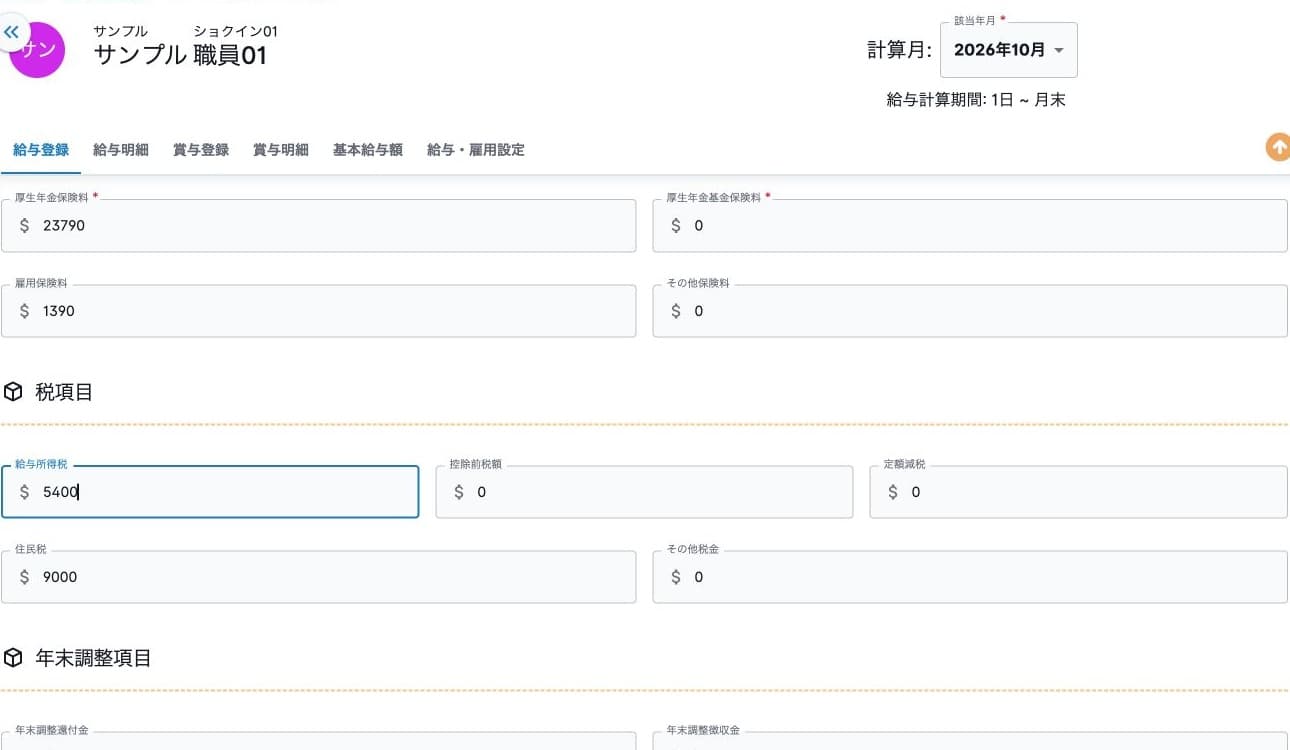Image resolution: width=1290 pixels, height=750 pixels.
Task: Click the その他保険料 input field
Action: click(970, 311)
